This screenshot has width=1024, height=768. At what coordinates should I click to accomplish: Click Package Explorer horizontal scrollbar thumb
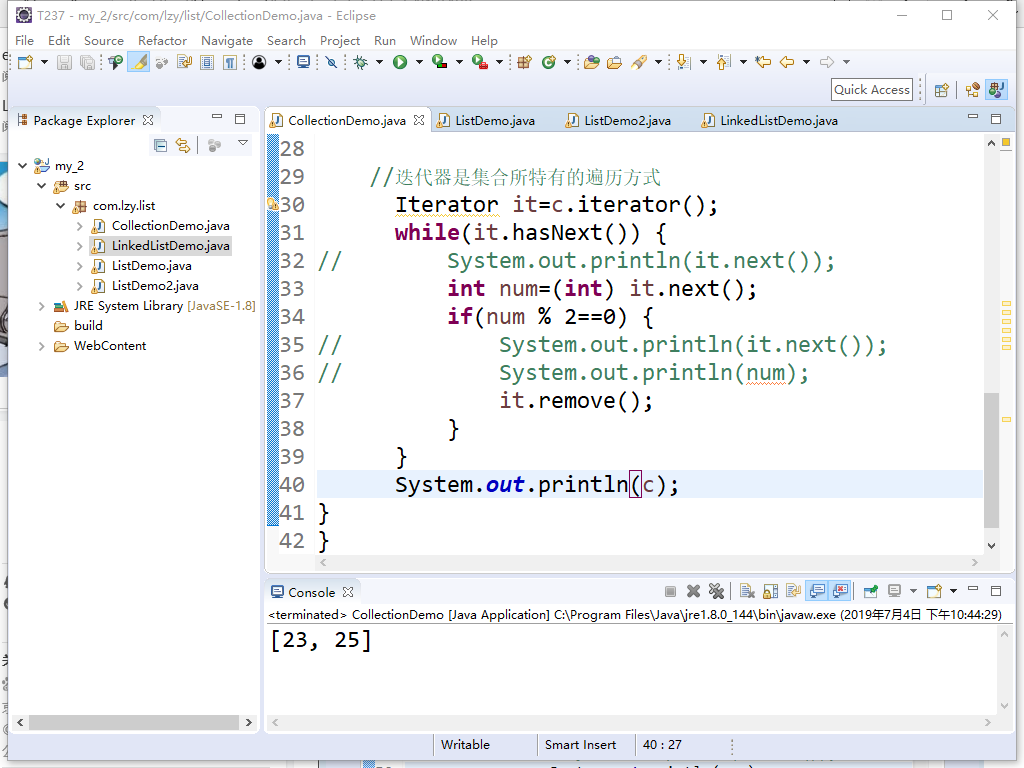point(134,722)
